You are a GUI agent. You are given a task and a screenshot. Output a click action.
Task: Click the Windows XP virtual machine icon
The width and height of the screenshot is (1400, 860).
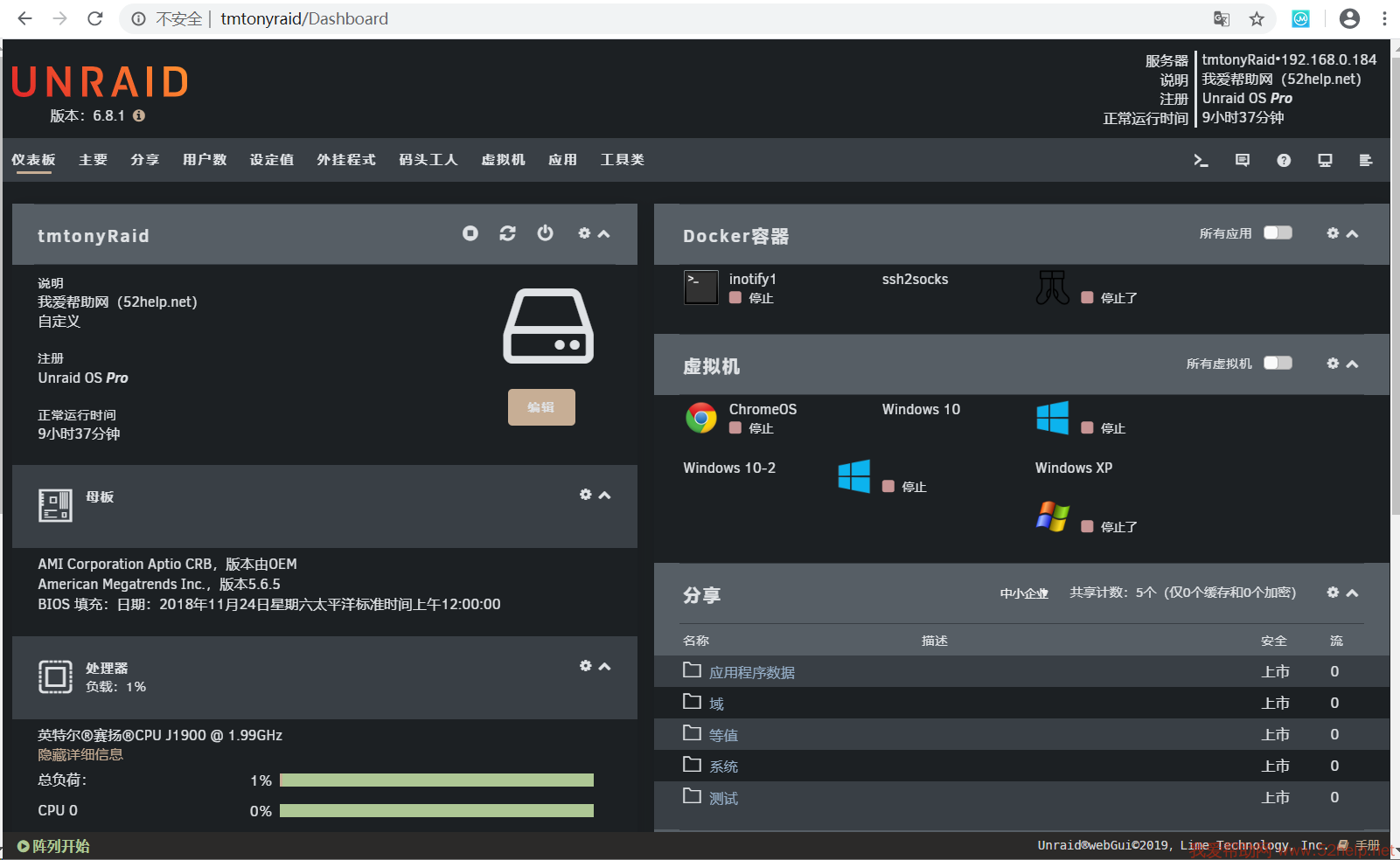pyautogui.click(x=1052, y=517)
